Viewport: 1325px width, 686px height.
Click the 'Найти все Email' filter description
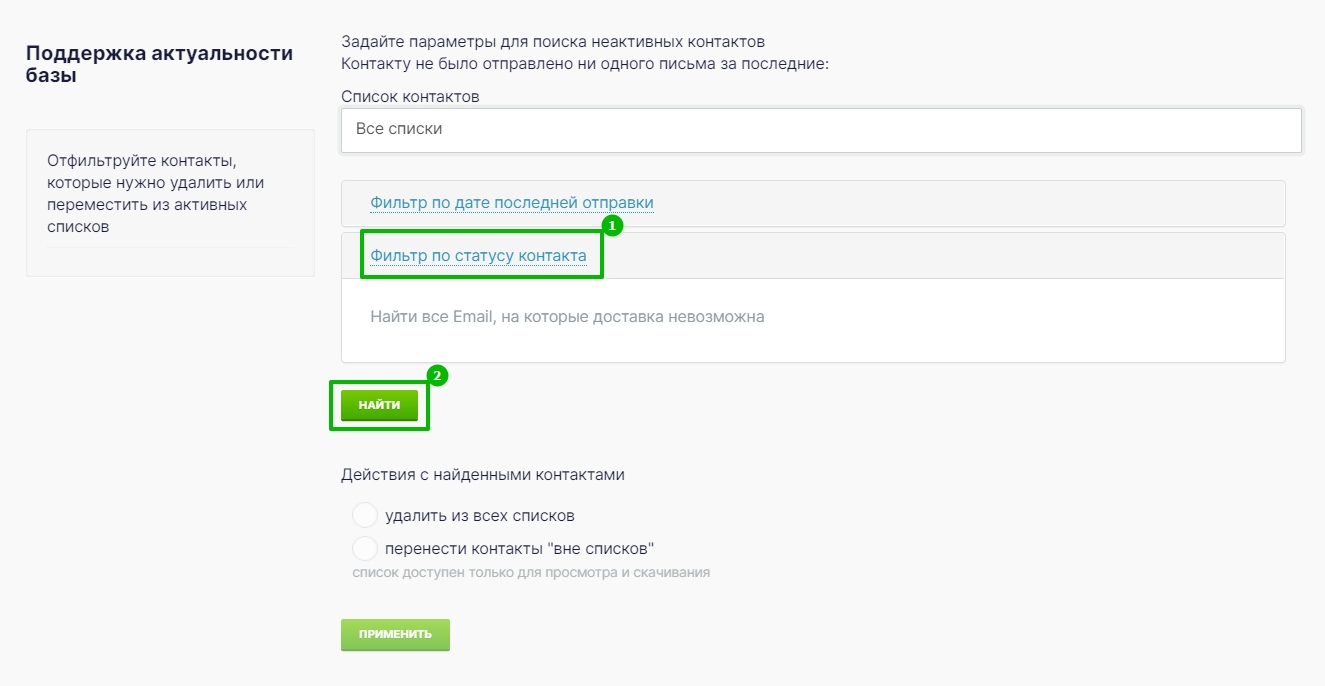tap(567, 316)
